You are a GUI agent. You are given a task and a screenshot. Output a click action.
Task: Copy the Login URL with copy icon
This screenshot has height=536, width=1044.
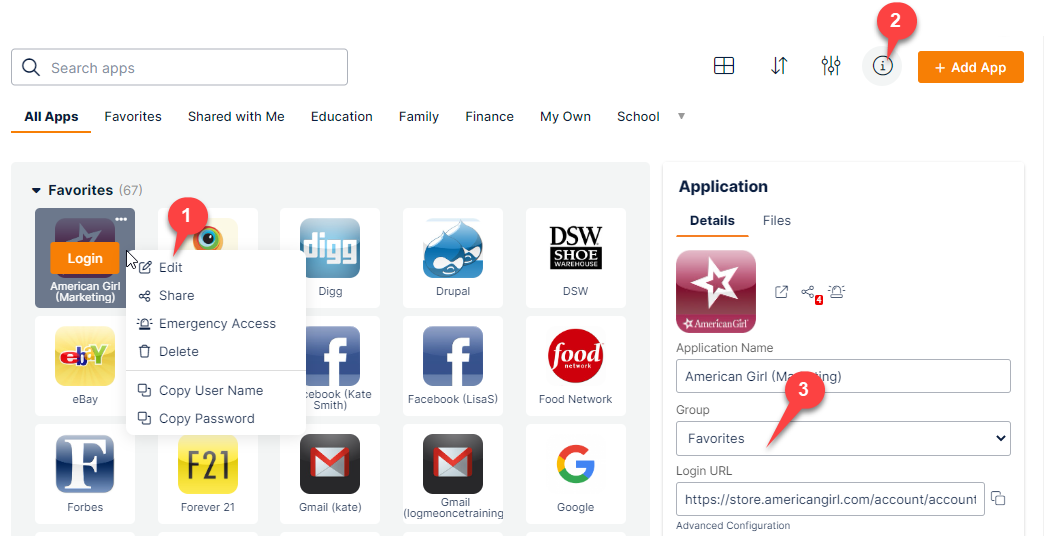[x=997, y=498]
